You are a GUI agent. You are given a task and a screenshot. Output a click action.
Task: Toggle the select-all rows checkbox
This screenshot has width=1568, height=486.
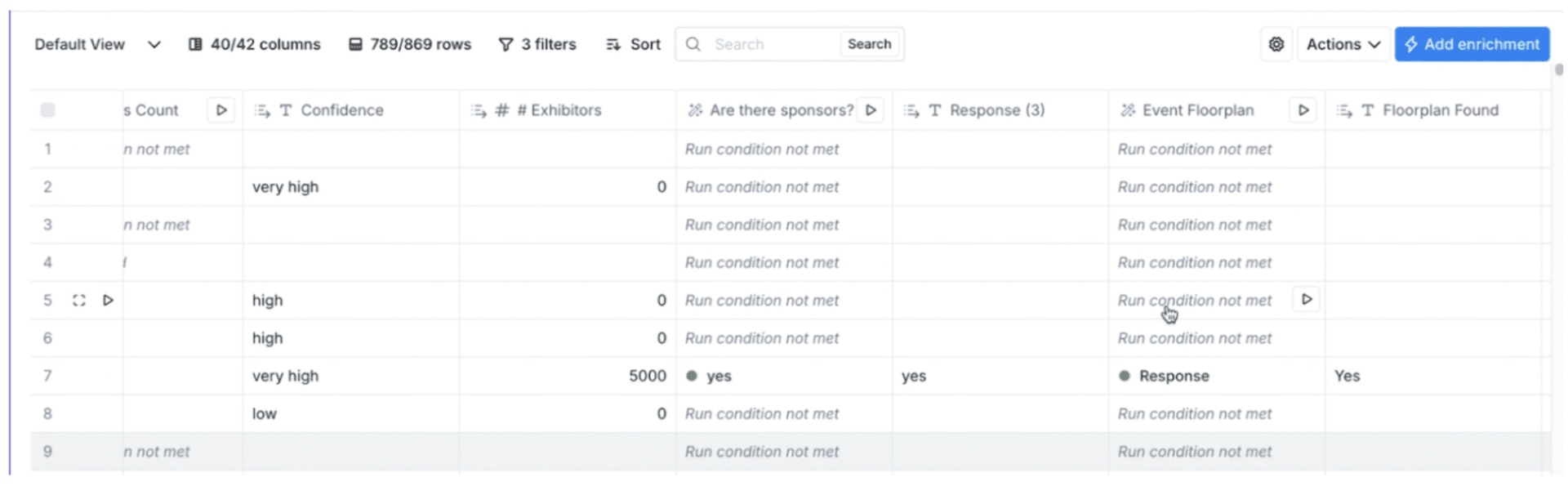click(x=48, y=110)
